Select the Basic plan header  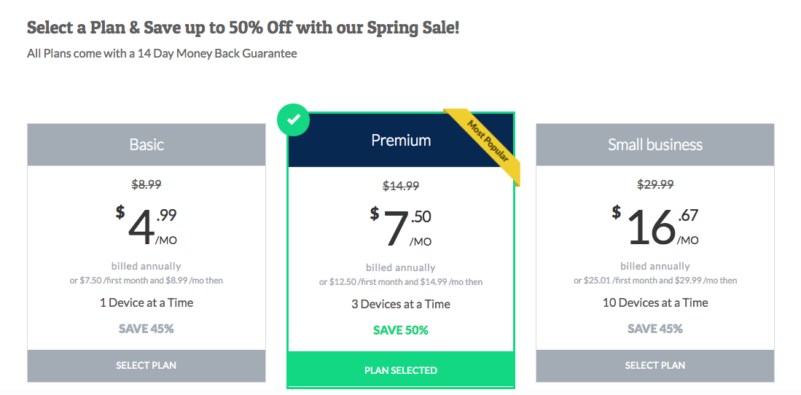tap(146, 144)
